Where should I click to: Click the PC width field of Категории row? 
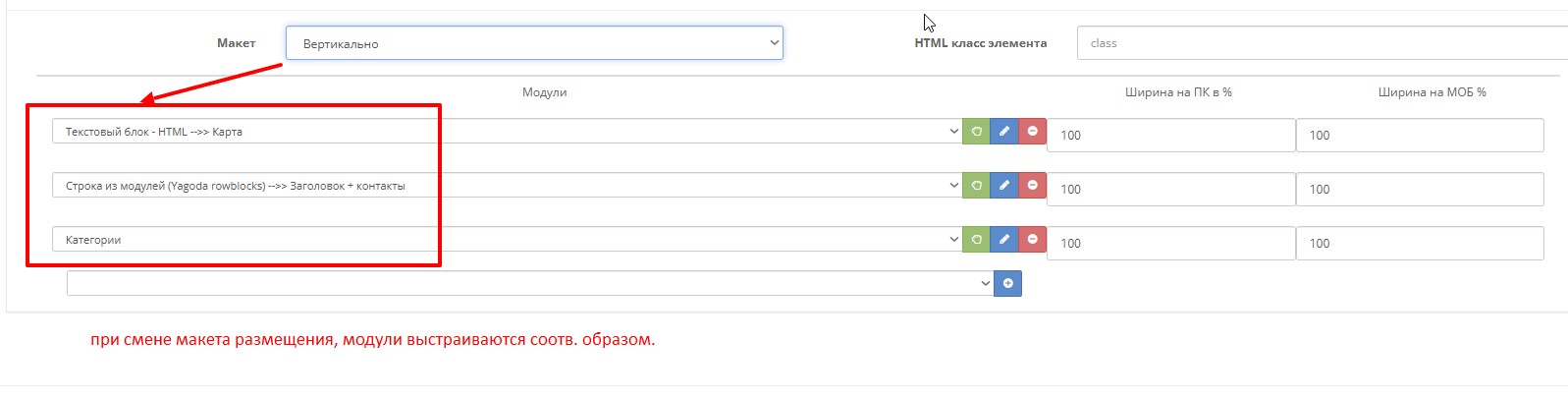coord(1170,244)
